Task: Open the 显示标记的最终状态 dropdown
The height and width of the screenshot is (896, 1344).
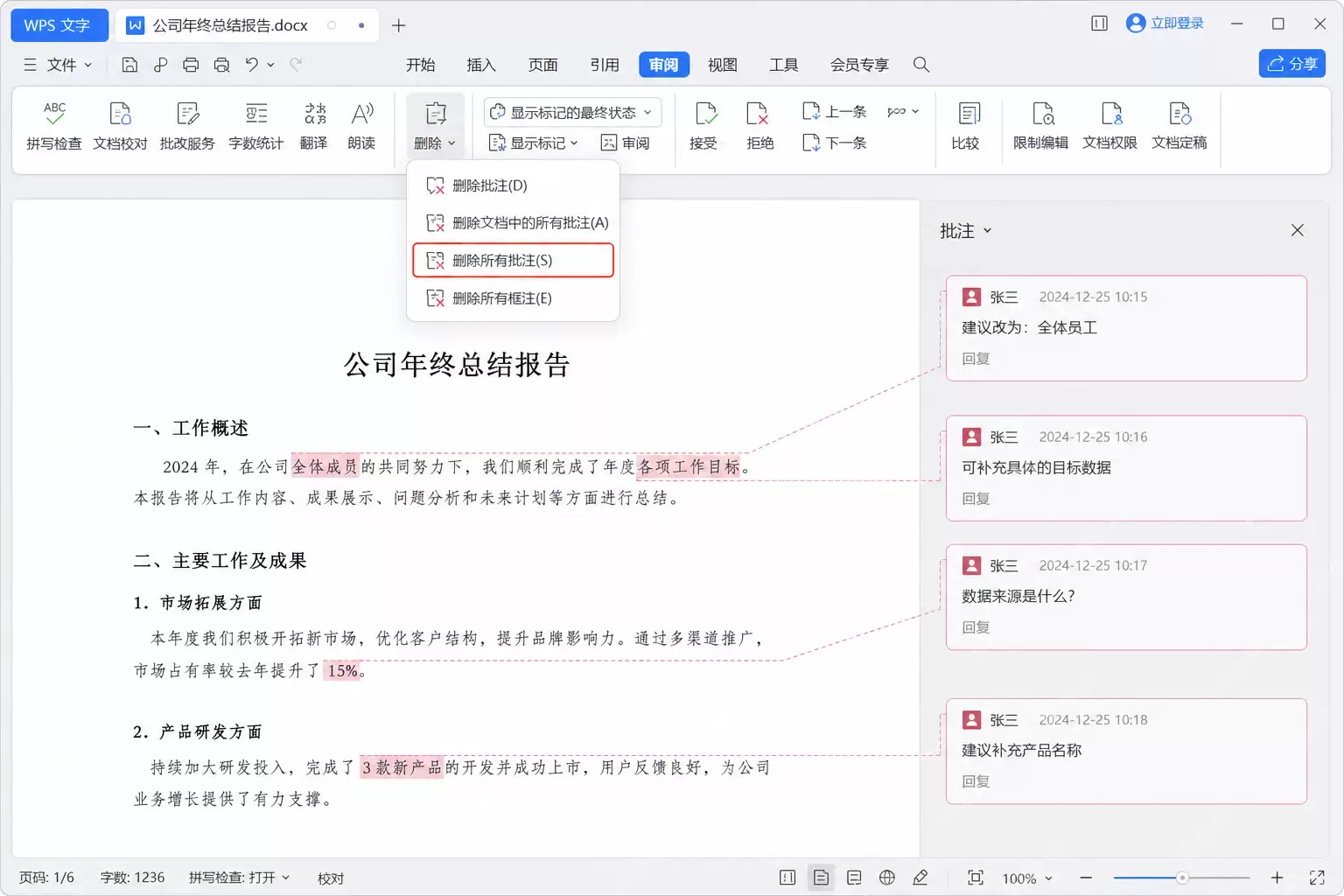Action: pyautogui.click(x=572, y=112)
